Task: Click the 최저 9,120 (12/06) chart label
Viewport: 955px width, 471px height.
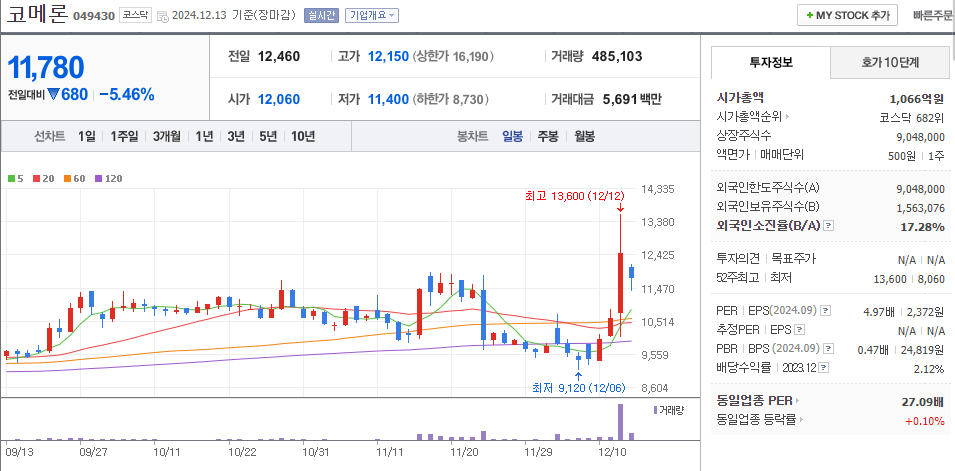Action: [x=579, y=388]
